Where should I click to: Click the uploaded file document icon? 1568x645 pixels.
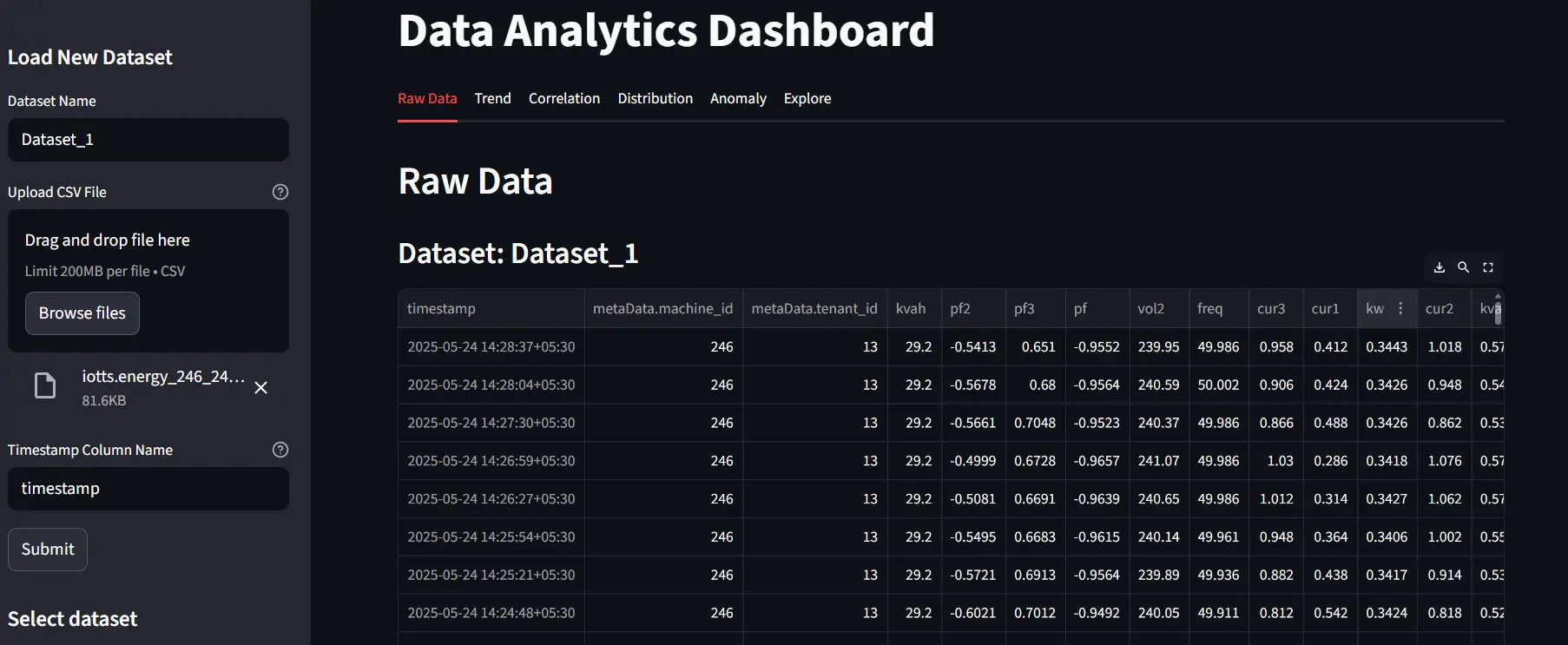[x=45, y=385]
